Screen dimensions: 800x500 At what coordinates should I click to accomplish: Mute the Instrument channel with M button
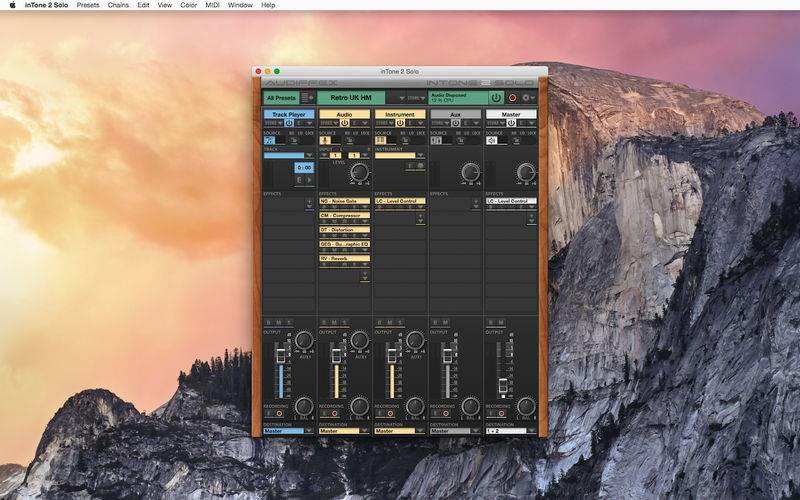(x=389, y=322)
